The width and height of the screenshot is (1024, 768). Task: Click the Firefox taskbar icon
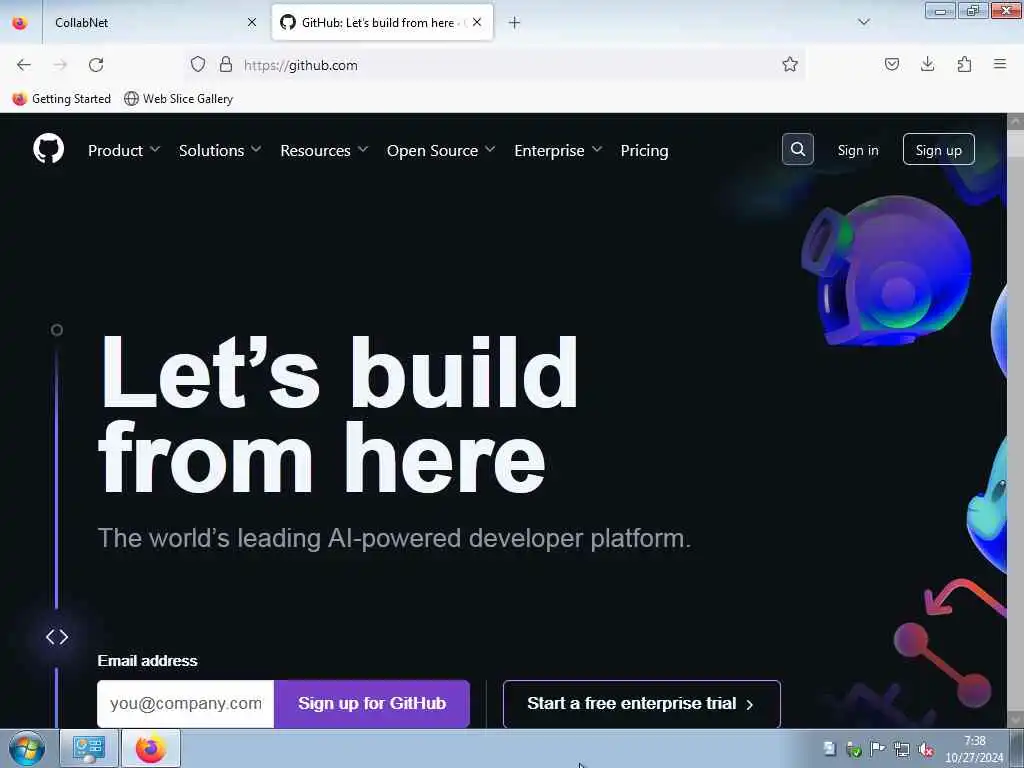151,748
